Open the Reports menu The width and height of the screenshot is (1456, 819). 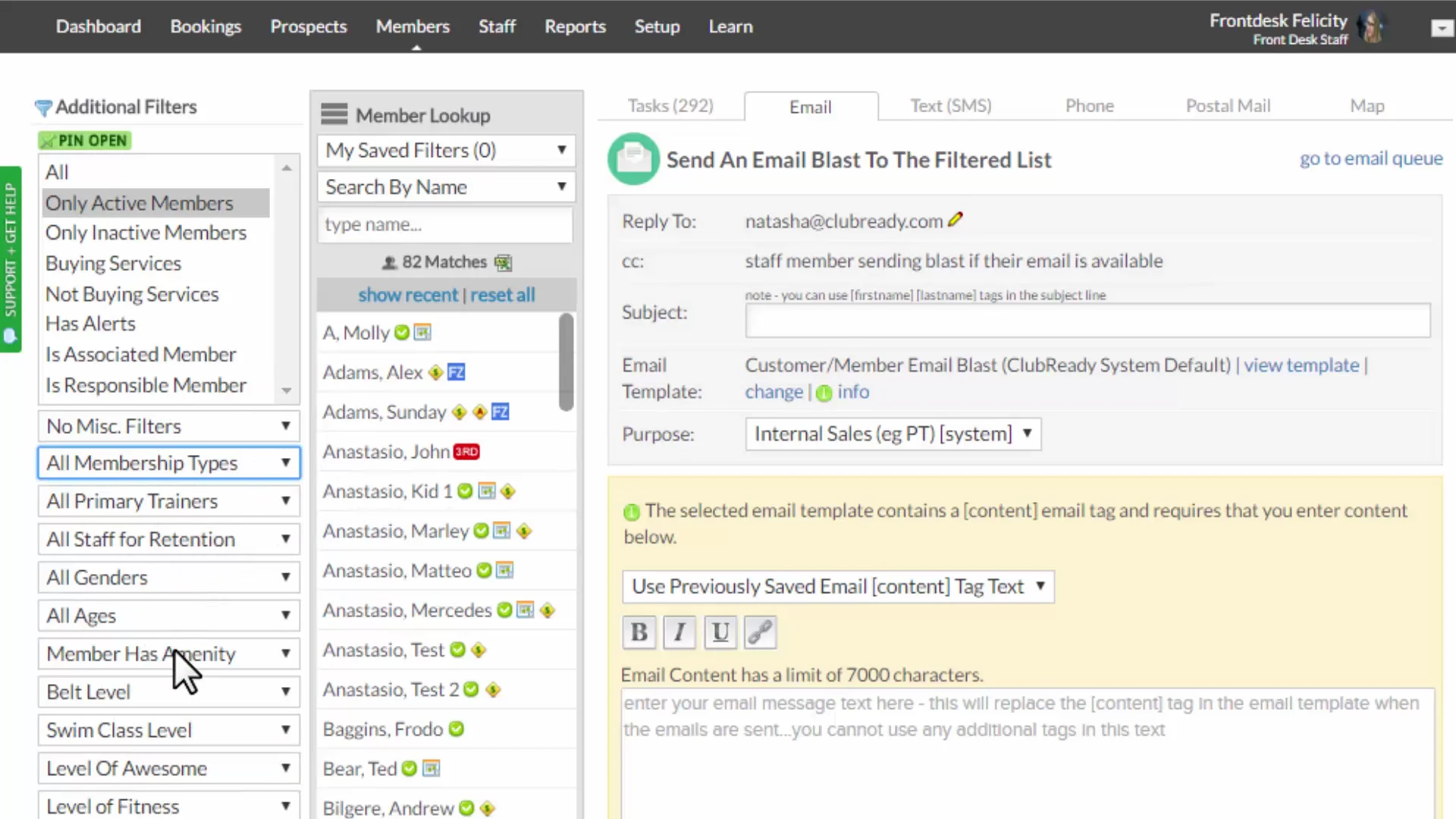pyautogui.click(x=575, y=27)
